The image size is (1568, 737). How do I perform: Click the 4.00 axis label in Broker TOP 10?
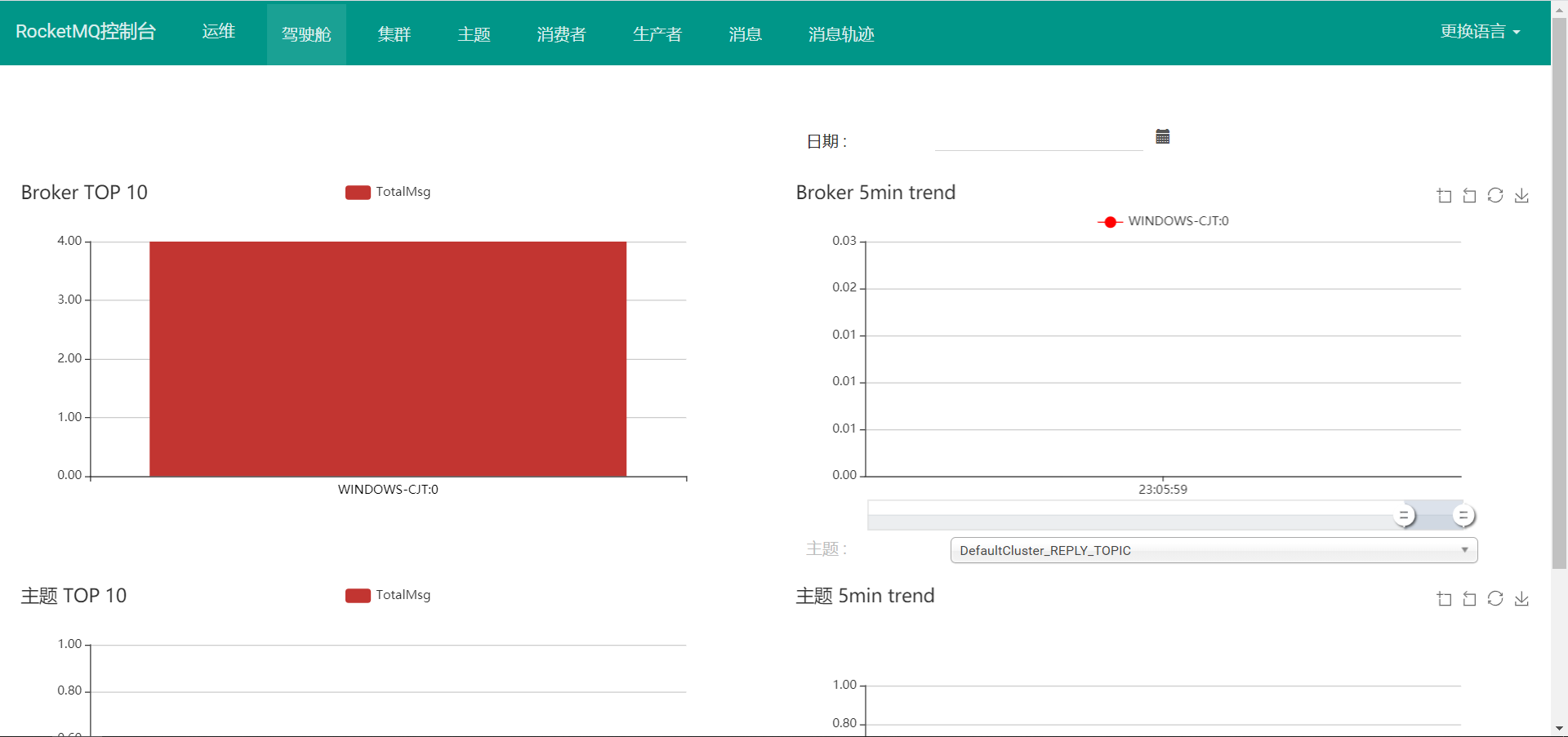69,241
